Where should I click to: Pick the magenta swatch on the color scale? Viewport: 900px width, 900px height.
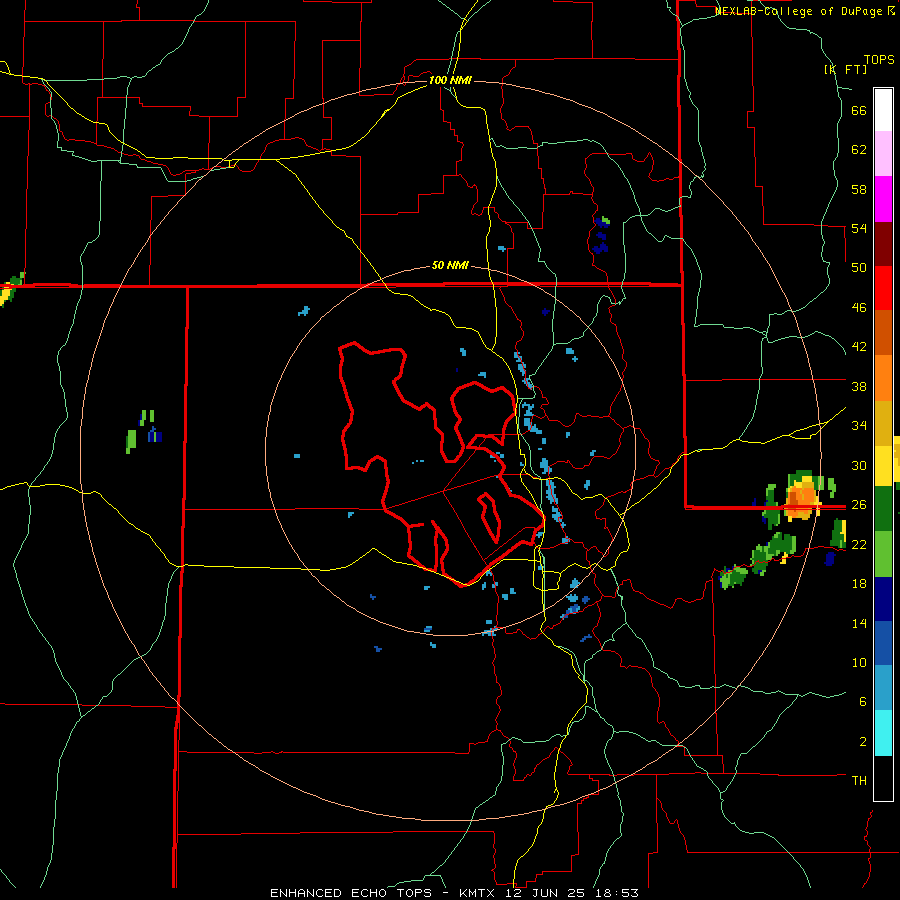click(x=883, y=199)
